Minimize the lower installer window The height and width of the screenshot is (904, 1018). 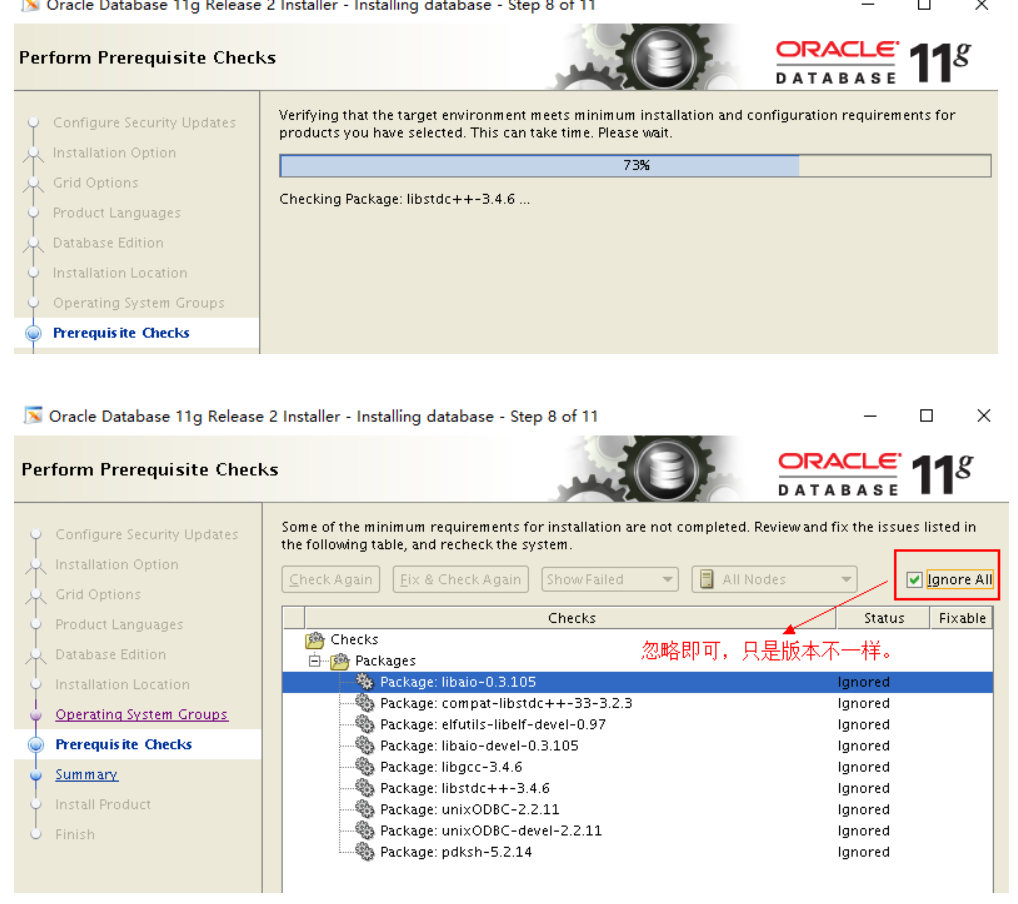pyautogui.click(x=870, y=416)
